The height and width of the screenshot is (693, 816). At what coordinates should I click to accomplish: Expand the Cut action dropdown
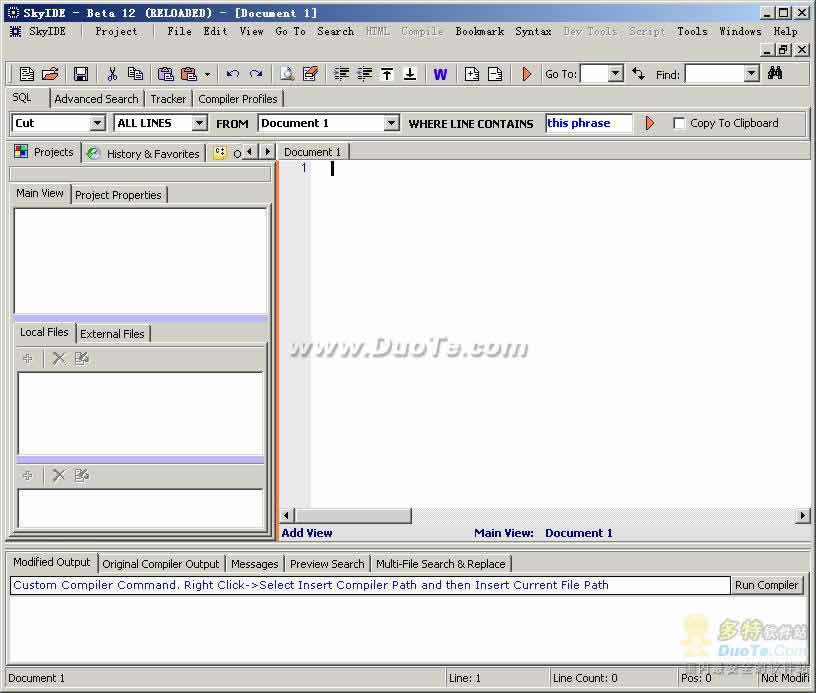[x=97, y=123]
